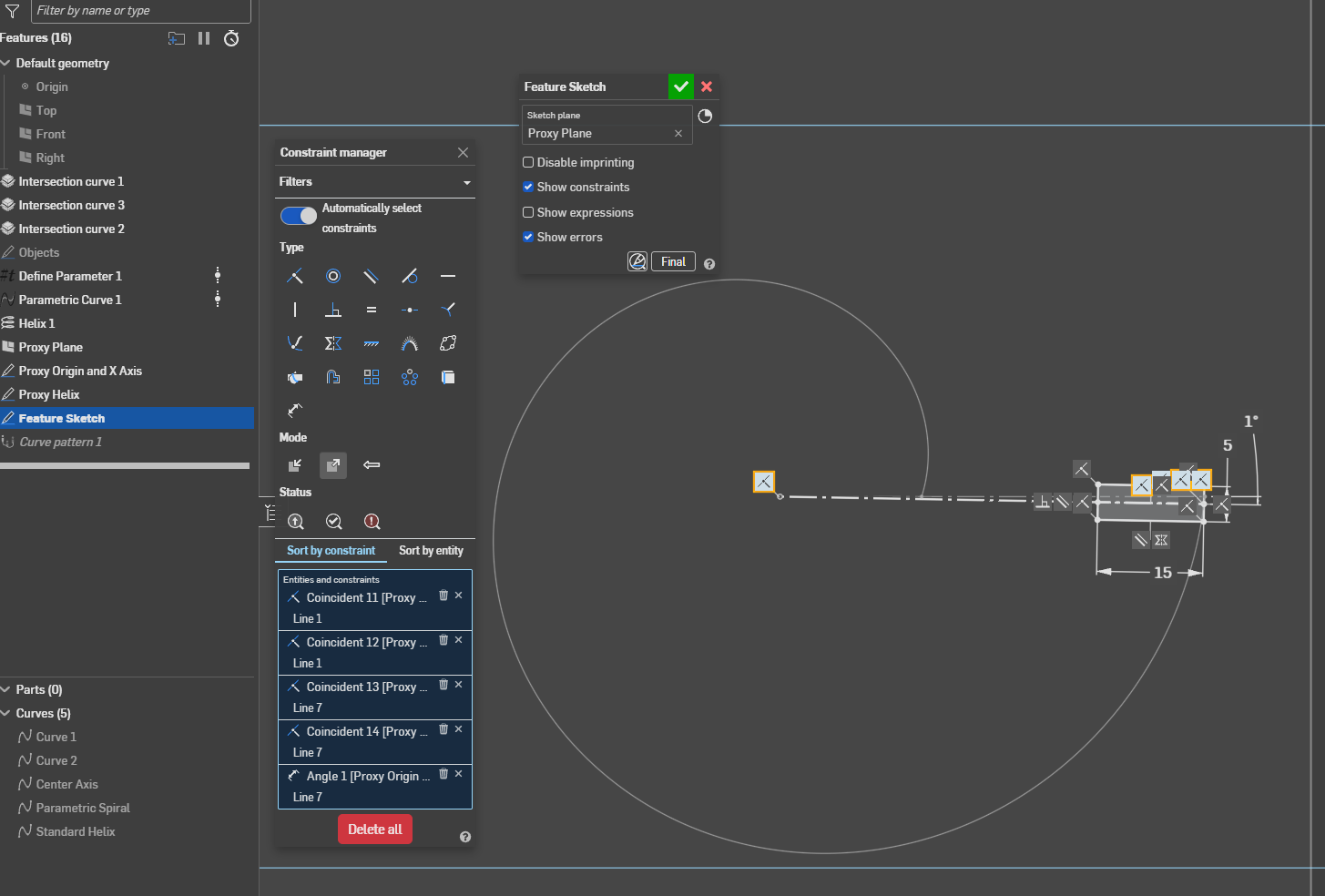Image resolution: width=1325 pixels, height=896 pixels.
Task: Choose the external constraints mode icon
Action: coord(333,465)
